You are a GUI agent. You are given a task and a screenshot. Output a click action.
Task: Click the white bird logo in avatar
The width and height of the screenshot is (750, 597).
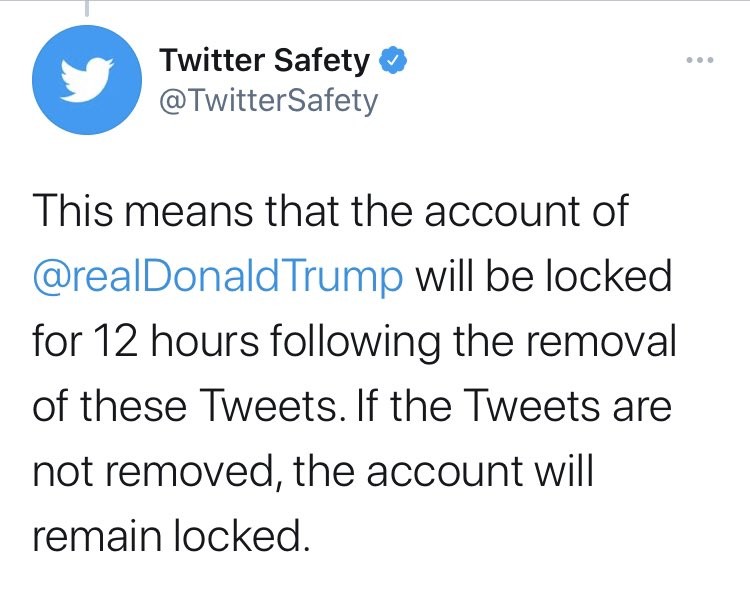click(83, 81)
